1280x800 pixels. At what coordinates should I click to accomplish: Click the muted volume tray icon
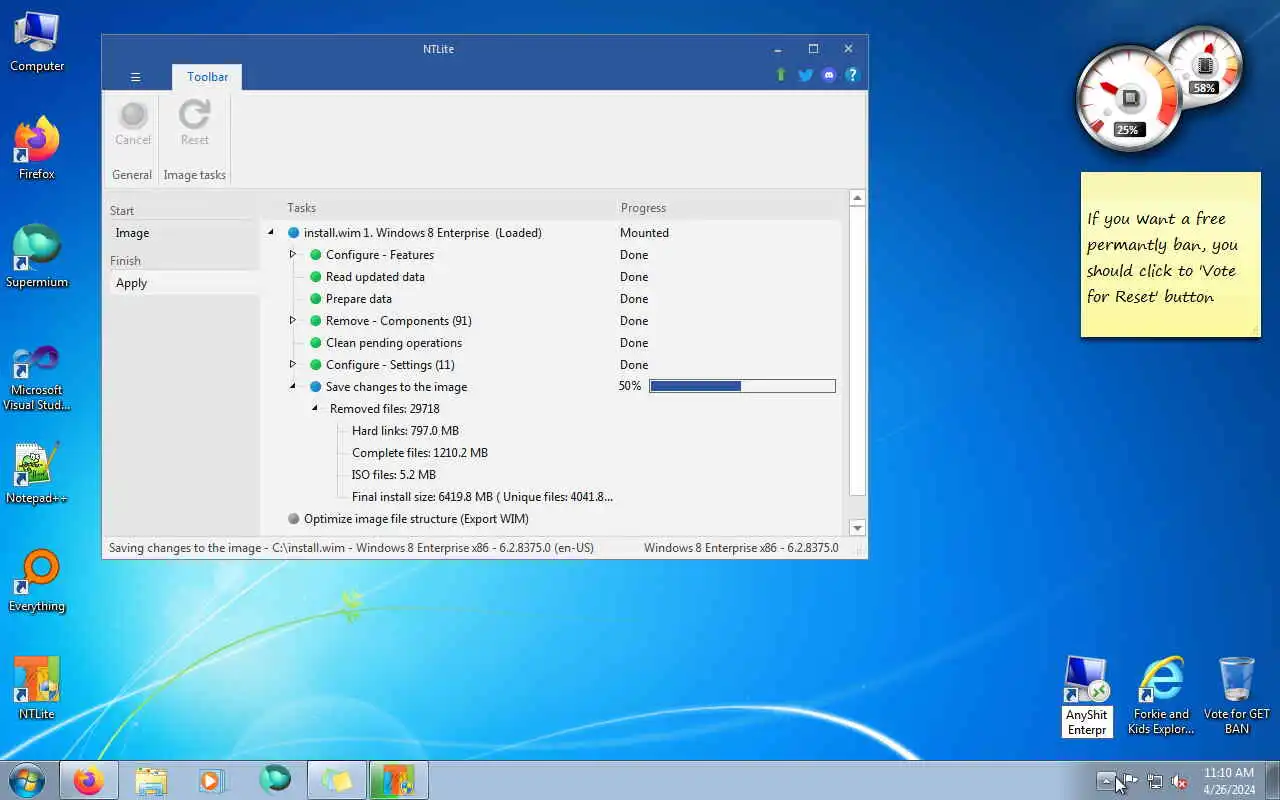click(x=1180, y=781)
